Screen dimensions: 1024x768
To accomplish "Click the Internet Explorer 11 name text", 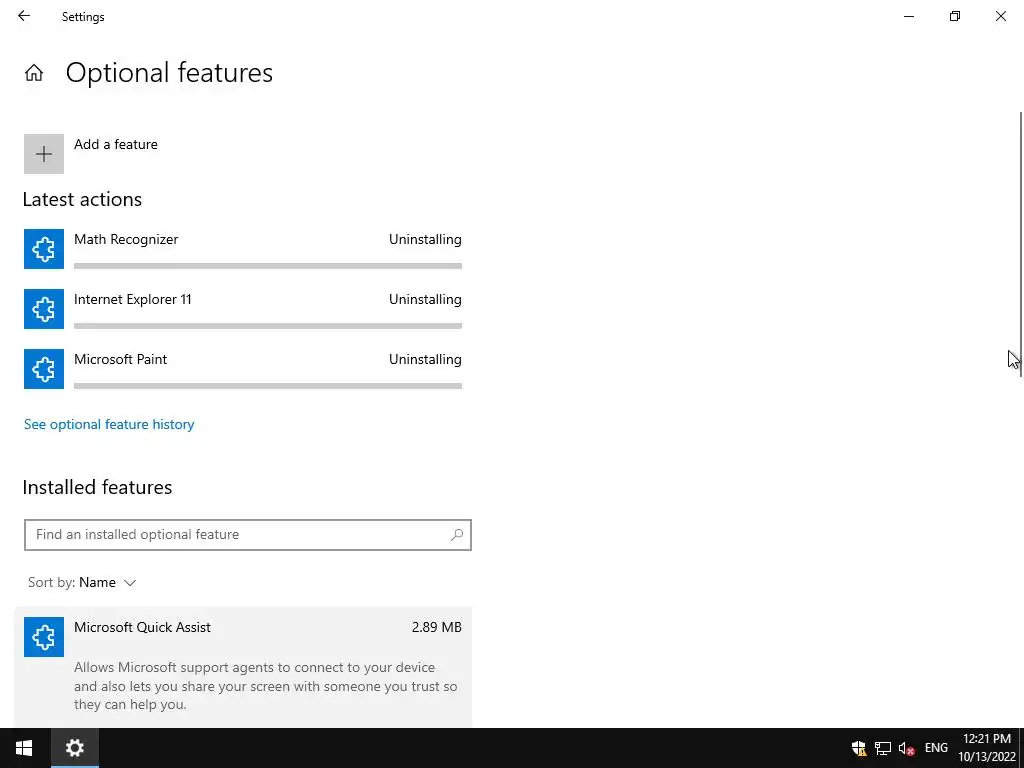I will point(133,300).
